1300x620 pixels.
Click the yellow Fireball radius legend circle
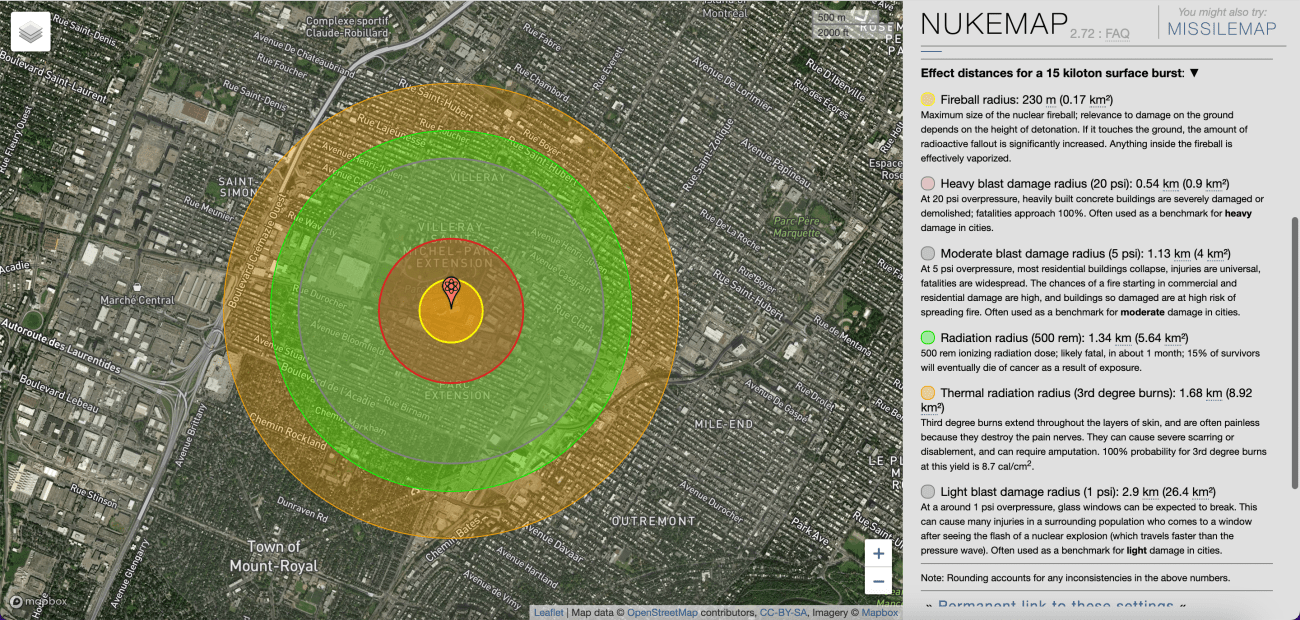click(928, 99)
